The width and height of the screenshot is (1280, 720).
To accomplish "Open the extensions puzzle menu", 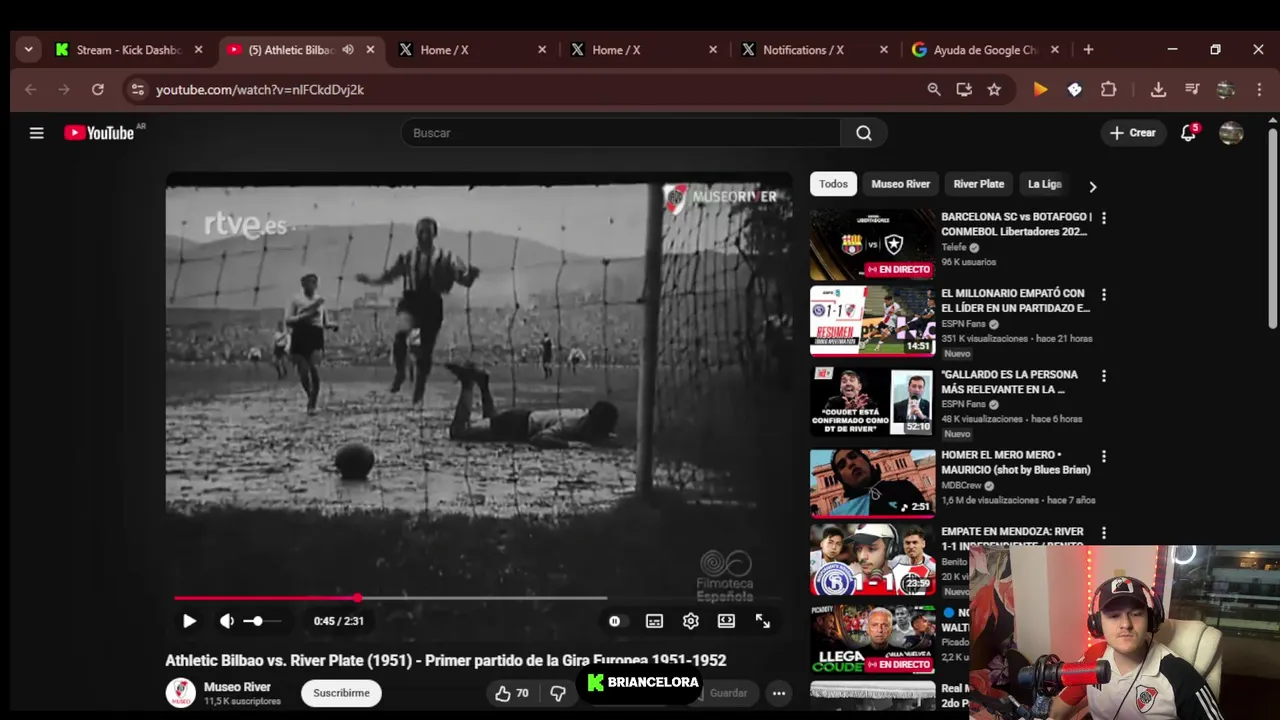I will [1108, 90].
